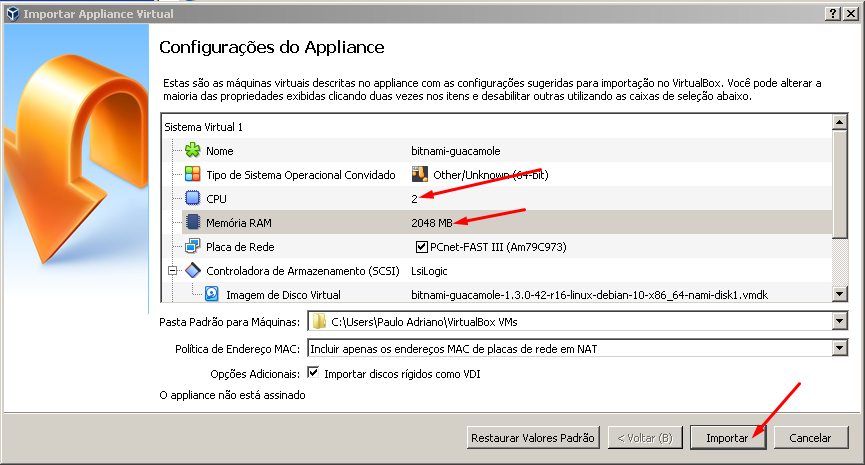
Task: Select the guest OS type icon
Action: (x=193, y=174)
